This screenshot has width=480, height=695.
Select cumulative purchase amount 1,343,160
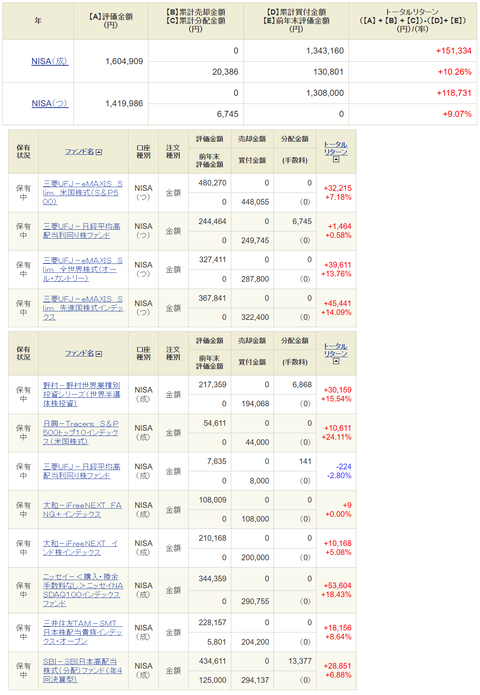(x=325, y=51)
